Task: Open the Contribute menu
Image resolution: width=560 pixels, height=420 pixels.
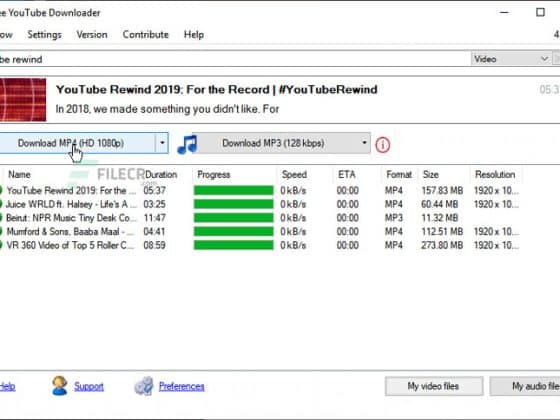Action: [146, 35]
